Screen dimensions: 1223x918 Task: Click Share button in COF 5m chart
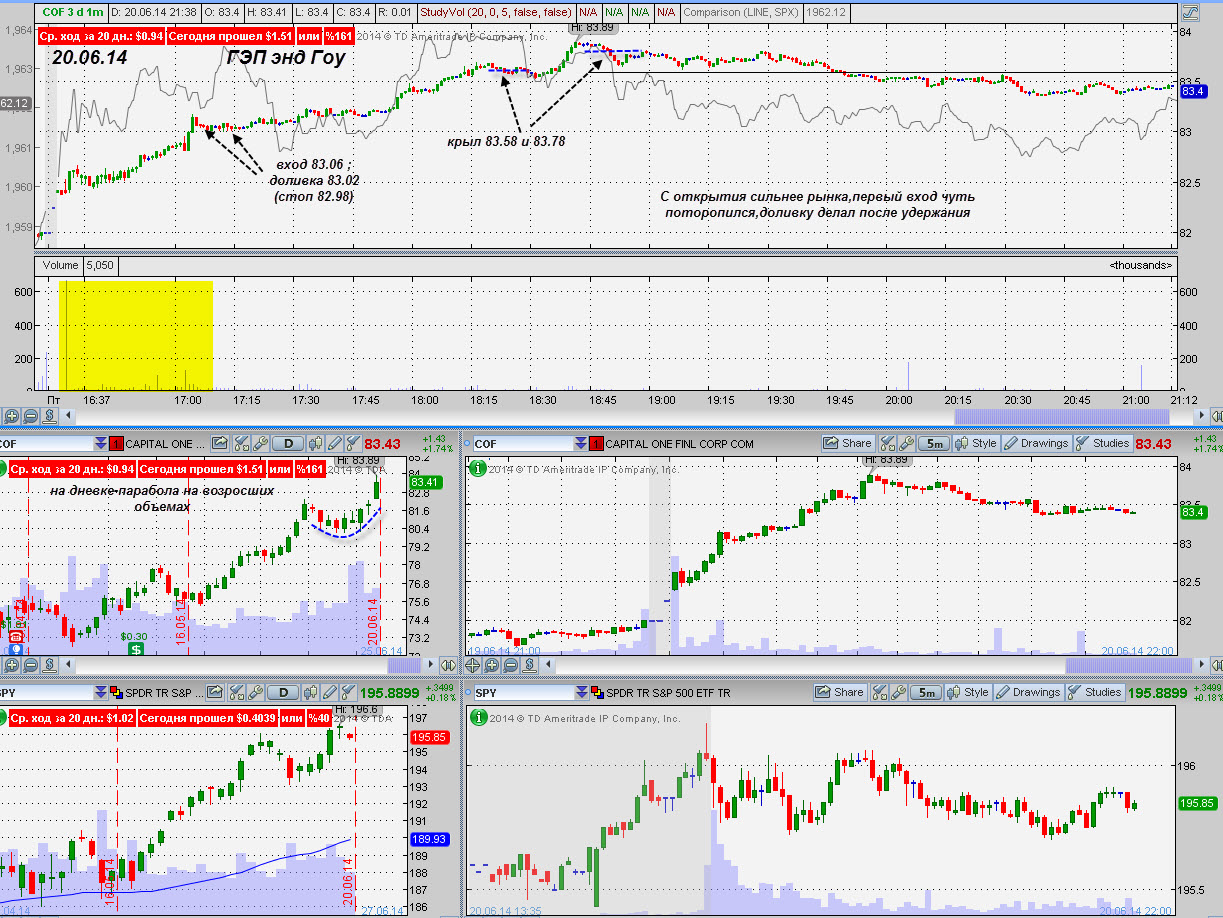click(x=847, y=442)
